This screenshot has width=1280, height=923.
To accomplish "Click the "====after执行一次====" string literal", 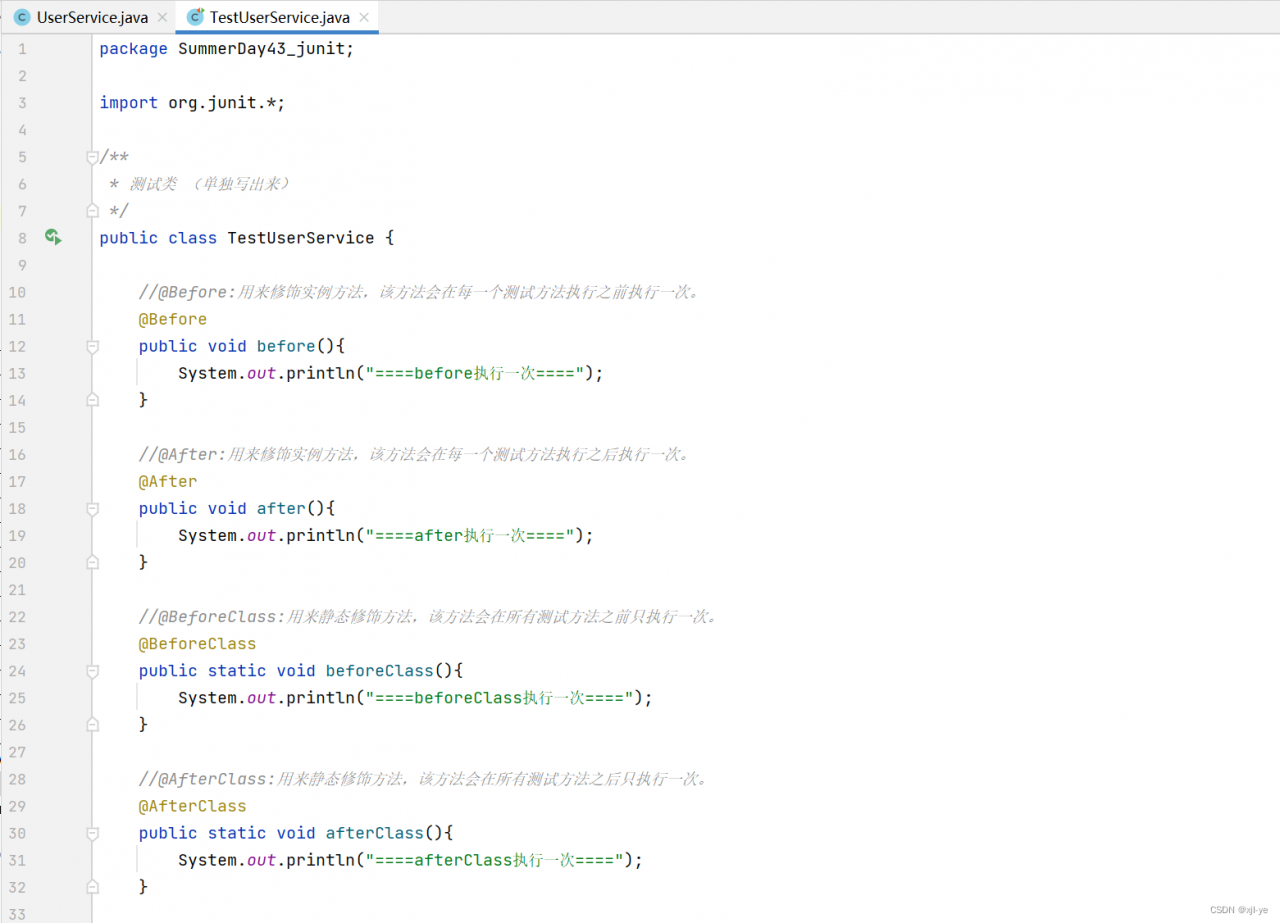I will pyautogui.click(x=470, y=535).
